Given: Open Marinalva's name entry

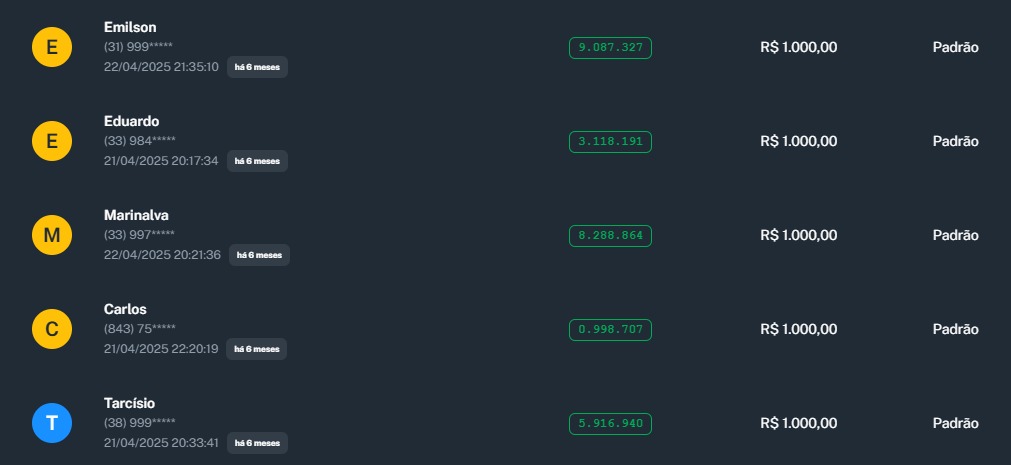Looking at the screenshot, I should [138, 215].
